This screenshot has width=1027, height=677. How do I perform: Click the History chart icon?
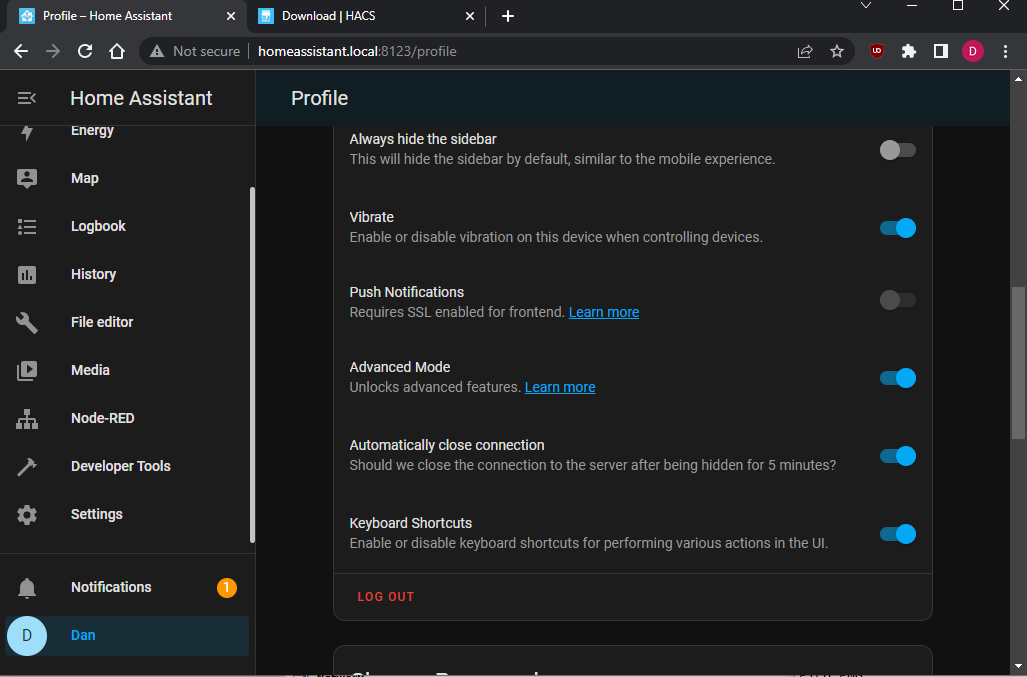(27, 274)
